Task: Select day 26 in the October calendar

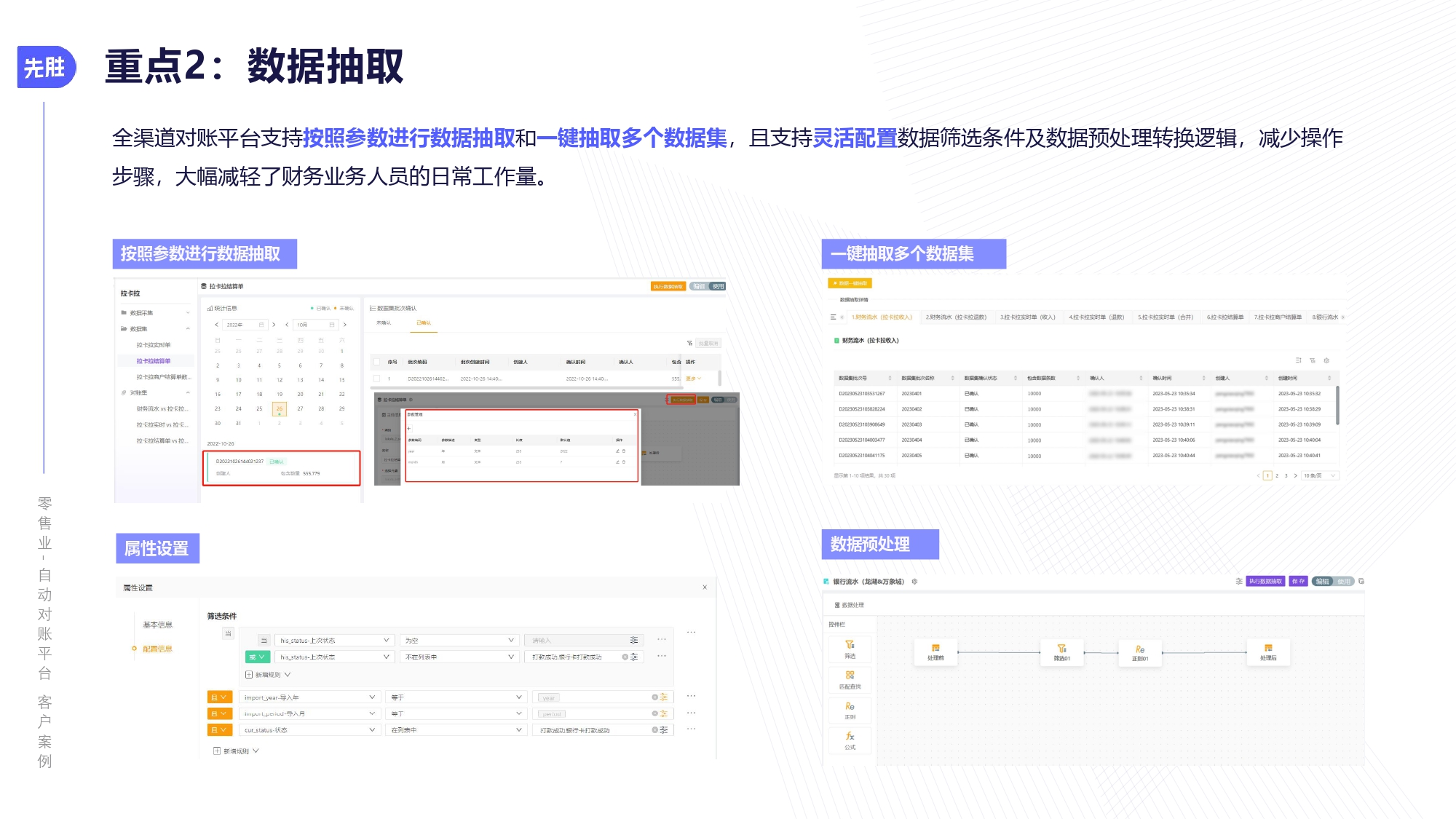Action: (280, 408)
